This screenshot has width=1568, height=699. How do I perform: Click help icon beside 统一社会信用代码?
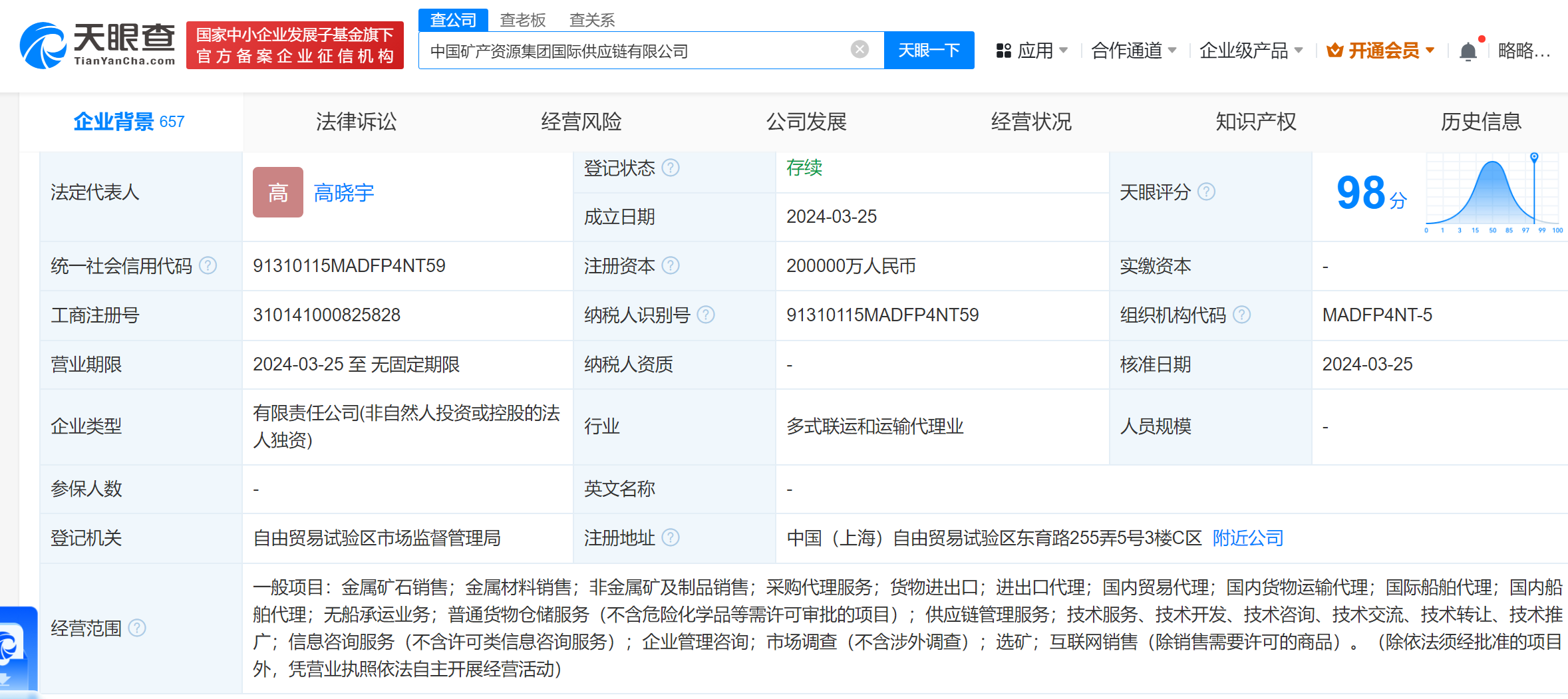208,266
